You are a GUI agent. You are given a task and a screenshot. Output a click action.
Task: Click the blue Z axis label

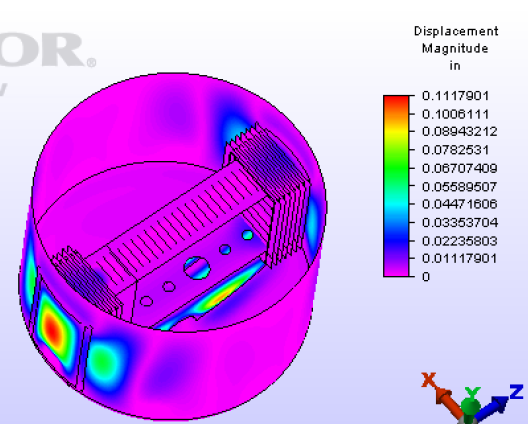[517, 392]
